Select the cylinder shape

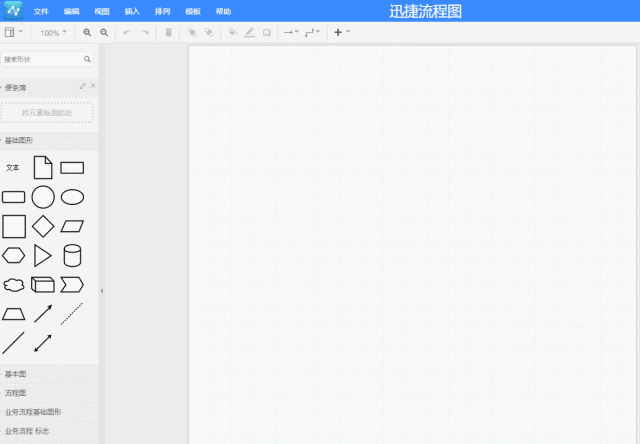coord(72,256)
